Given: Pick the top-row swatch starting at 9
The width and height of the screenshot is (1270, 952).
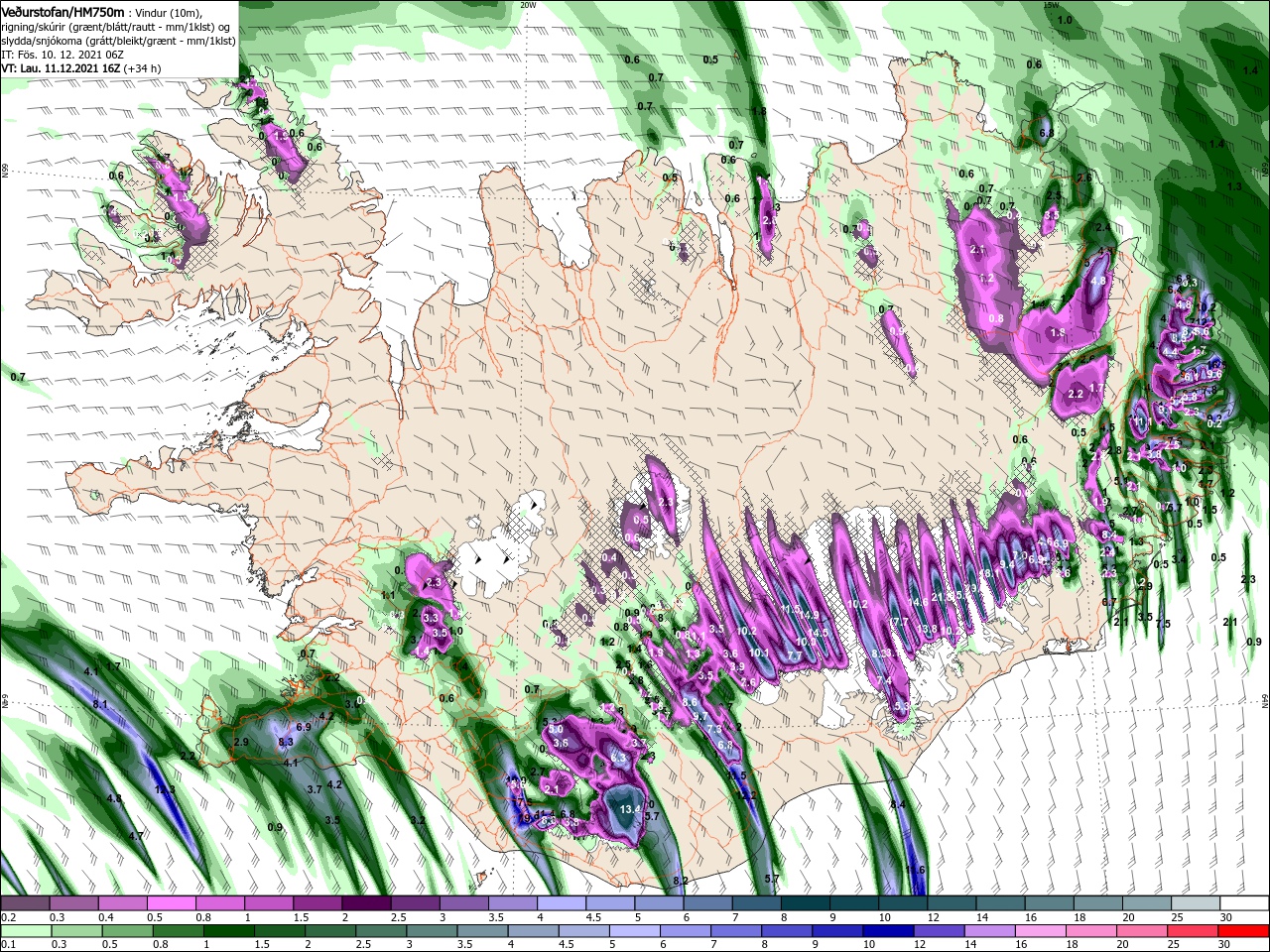Looking at the screenshot, I should [853, 903].
